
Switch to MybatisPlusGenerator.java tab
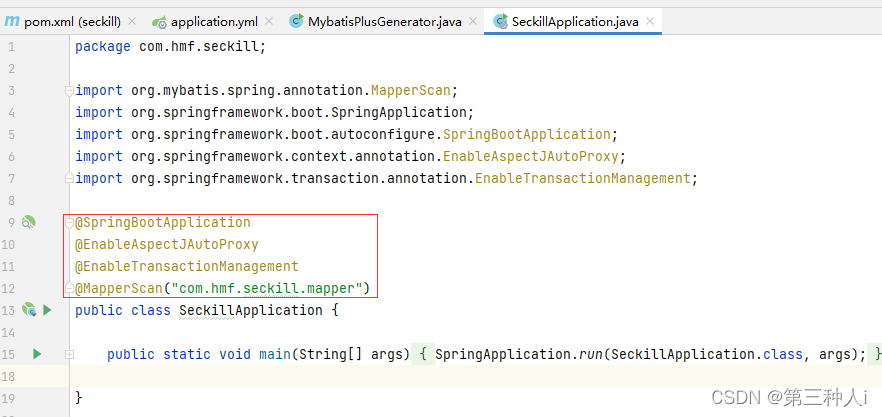pos(384,21)
